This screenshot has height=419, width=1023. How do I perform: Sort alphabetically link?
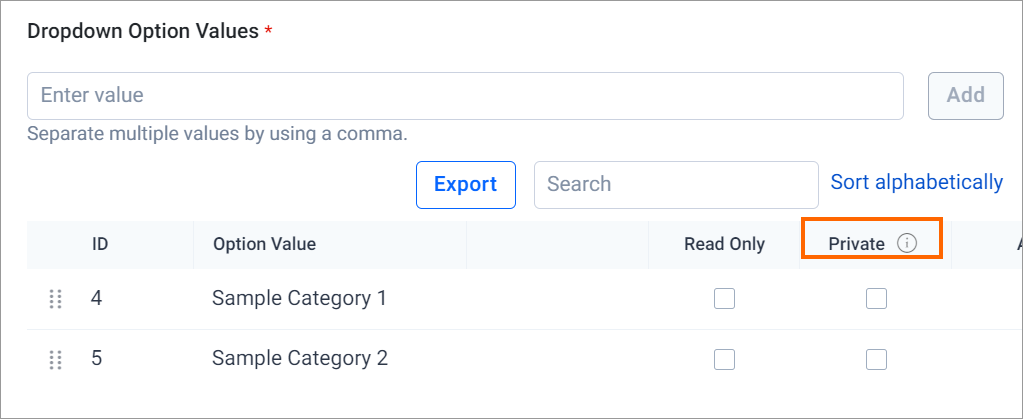[x=917, y=182]
